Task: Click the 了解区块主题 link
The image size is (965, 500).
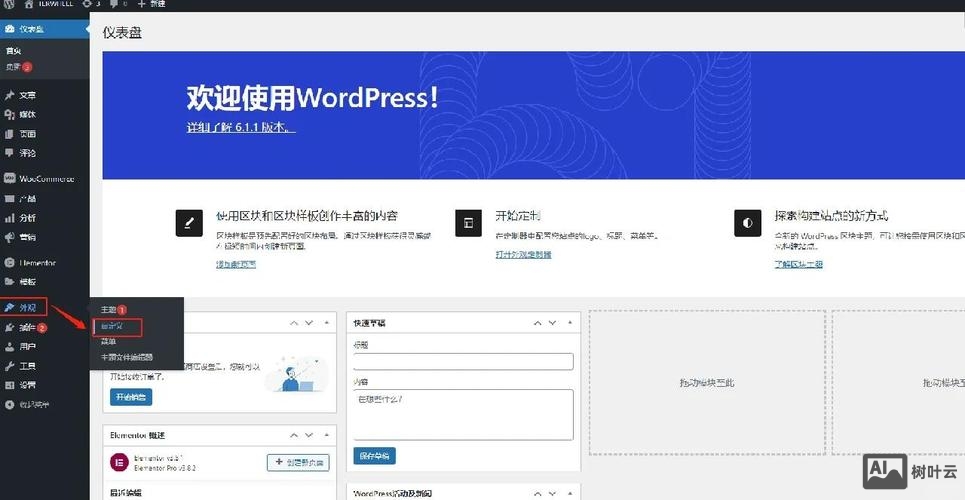Action: 798,264
